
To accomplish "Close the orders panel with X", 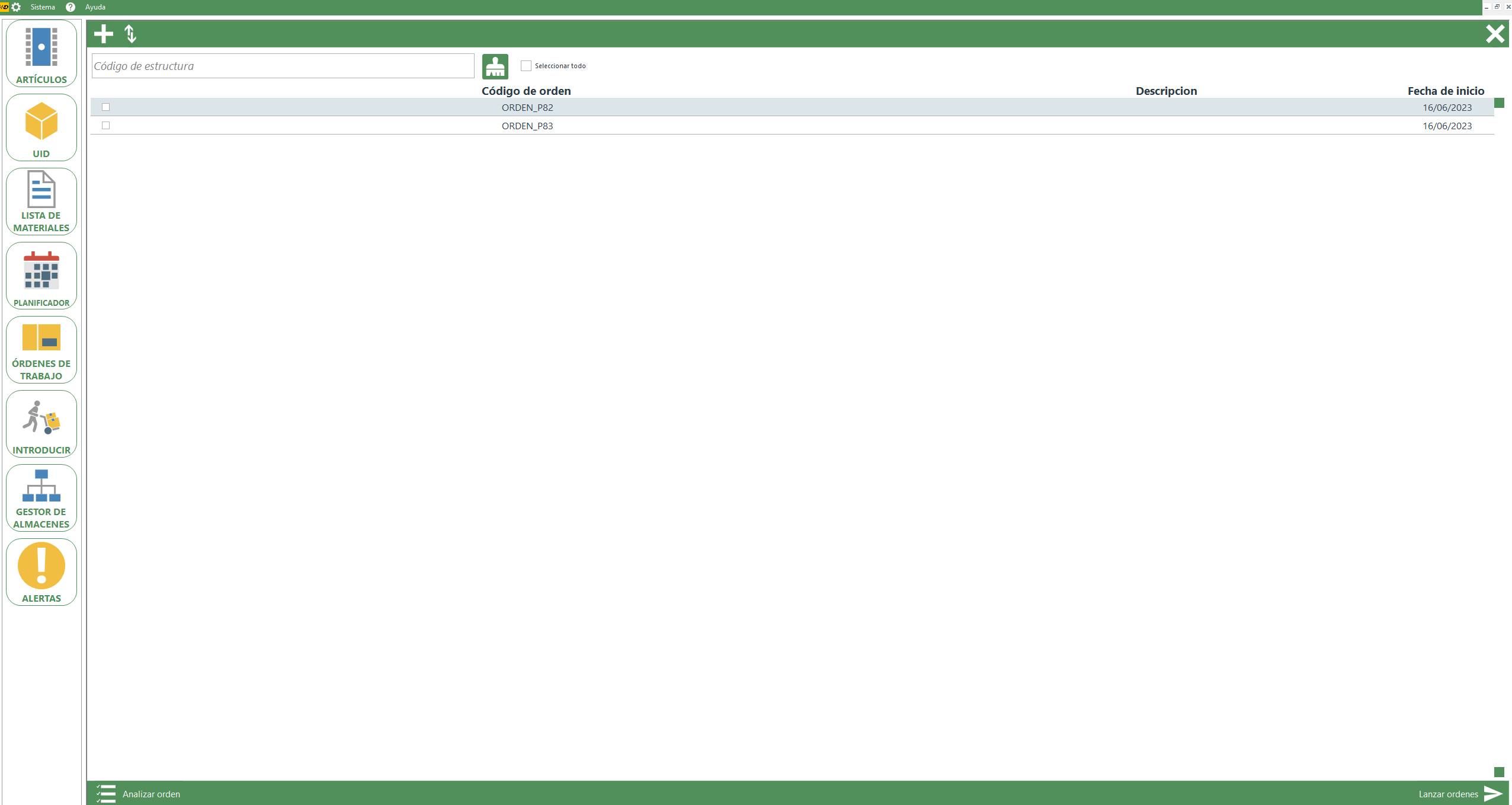I will [x=1495, y=34].
